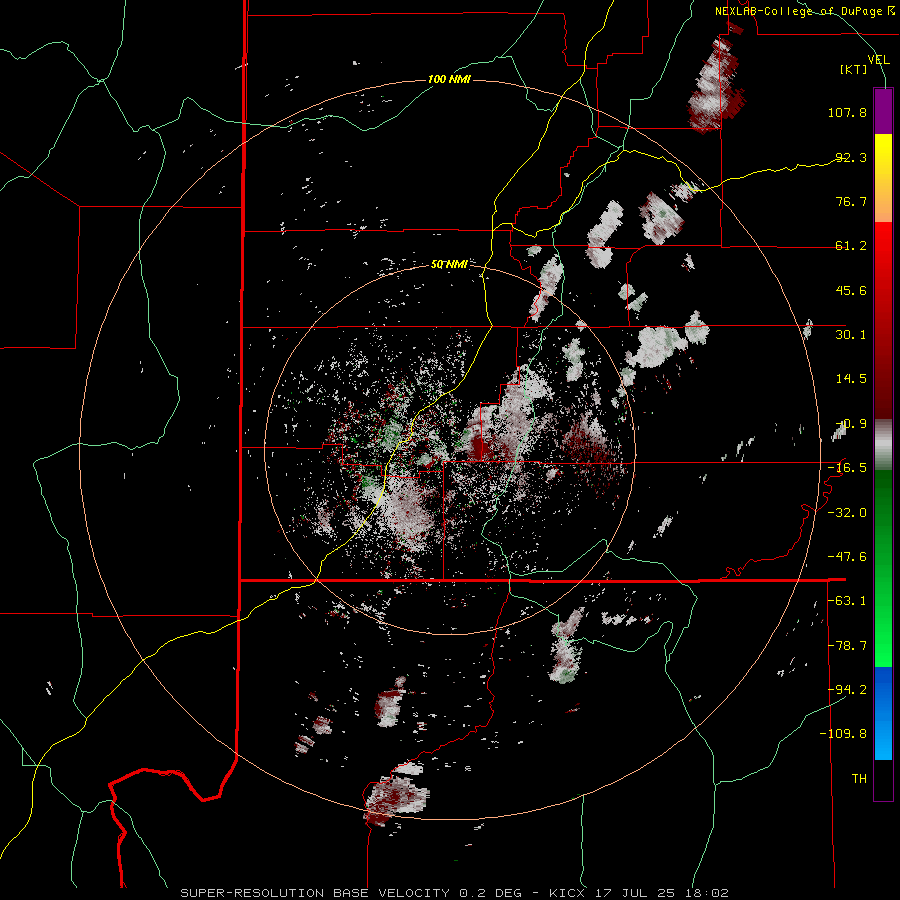The height and width of the screenshot is (900, 900).
Task: Click the KICX station identifier
Action: tap(567, 893)
